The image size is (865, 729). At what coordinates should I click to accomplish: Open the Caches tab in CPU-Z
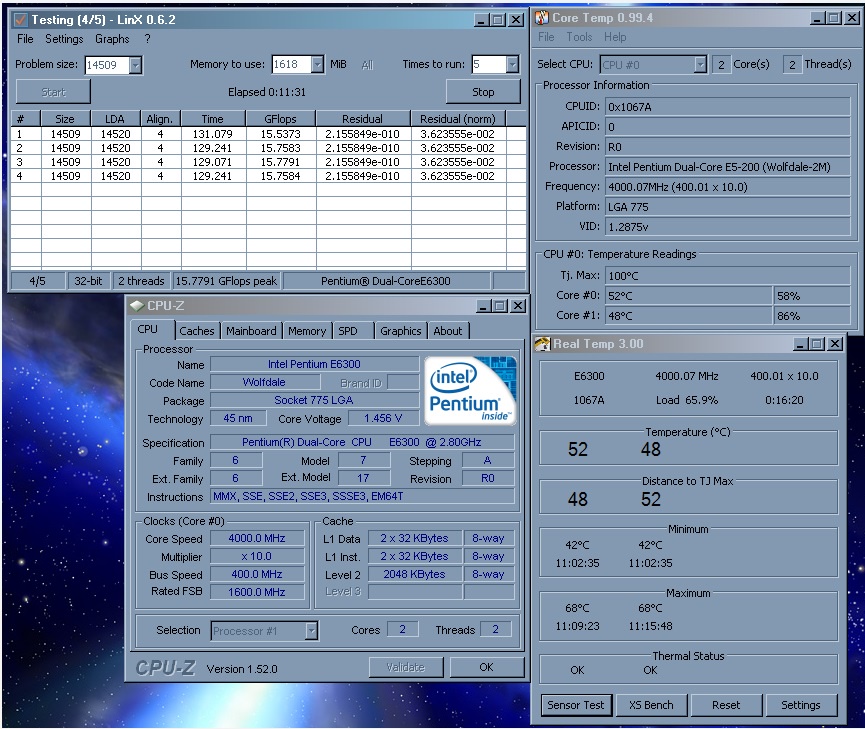click(197, 331)
